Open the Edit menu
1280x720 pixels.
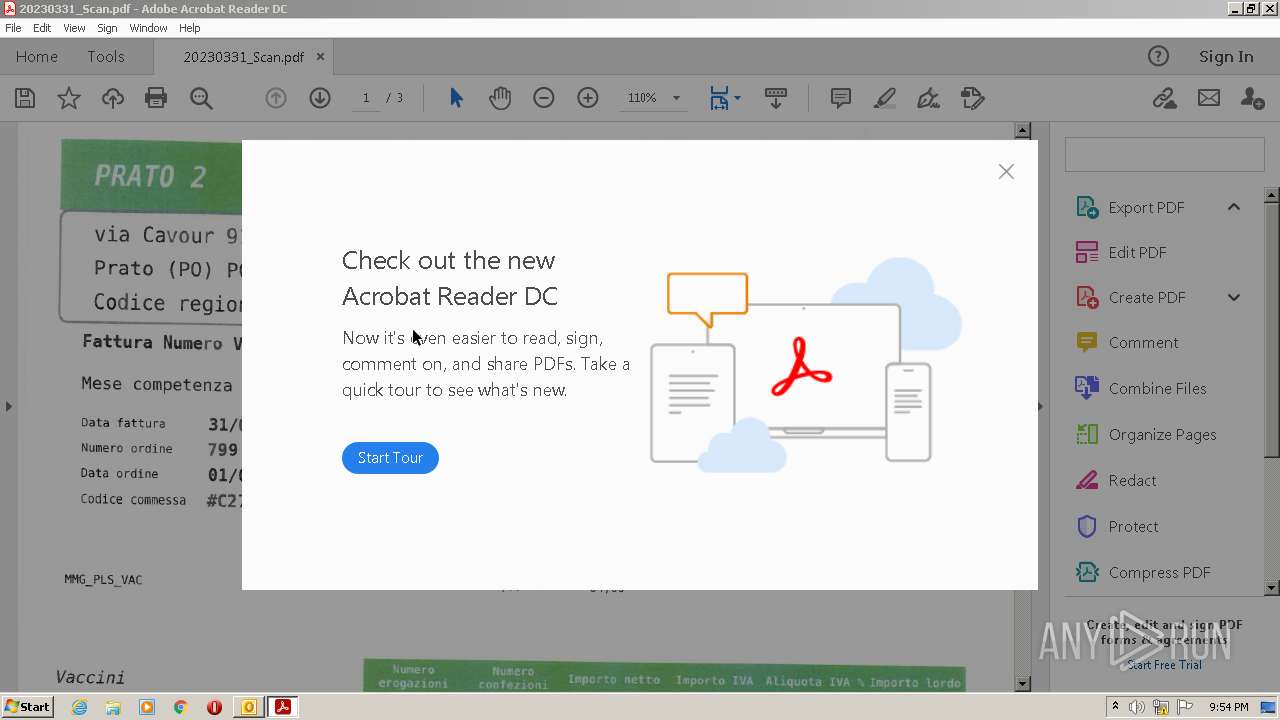42,28
